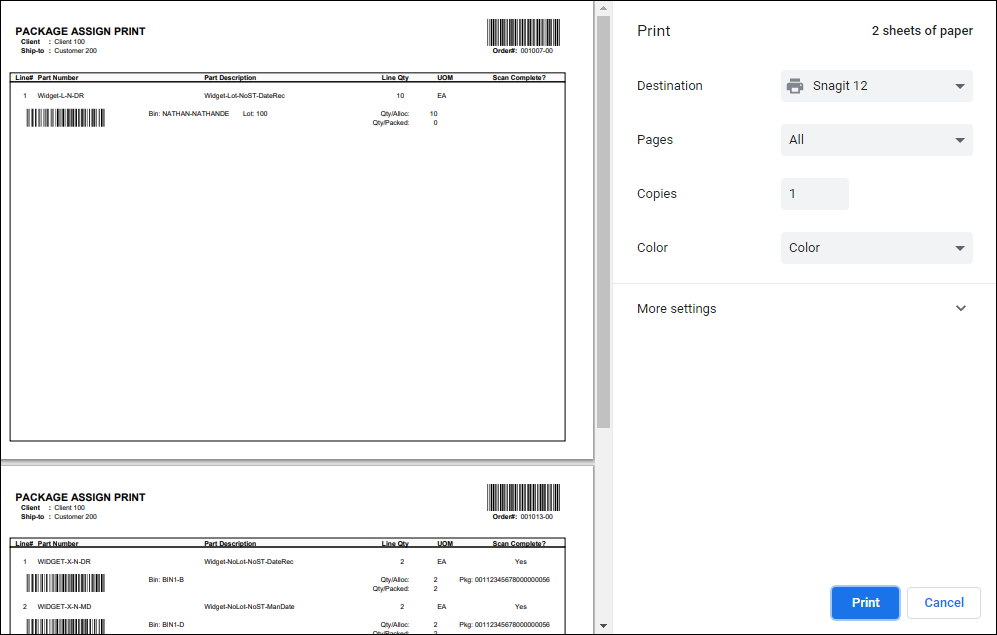Click the second page PACKAGE ASSIGN PRINT title
Screen dimensions: 997x635
pos(80,497)
